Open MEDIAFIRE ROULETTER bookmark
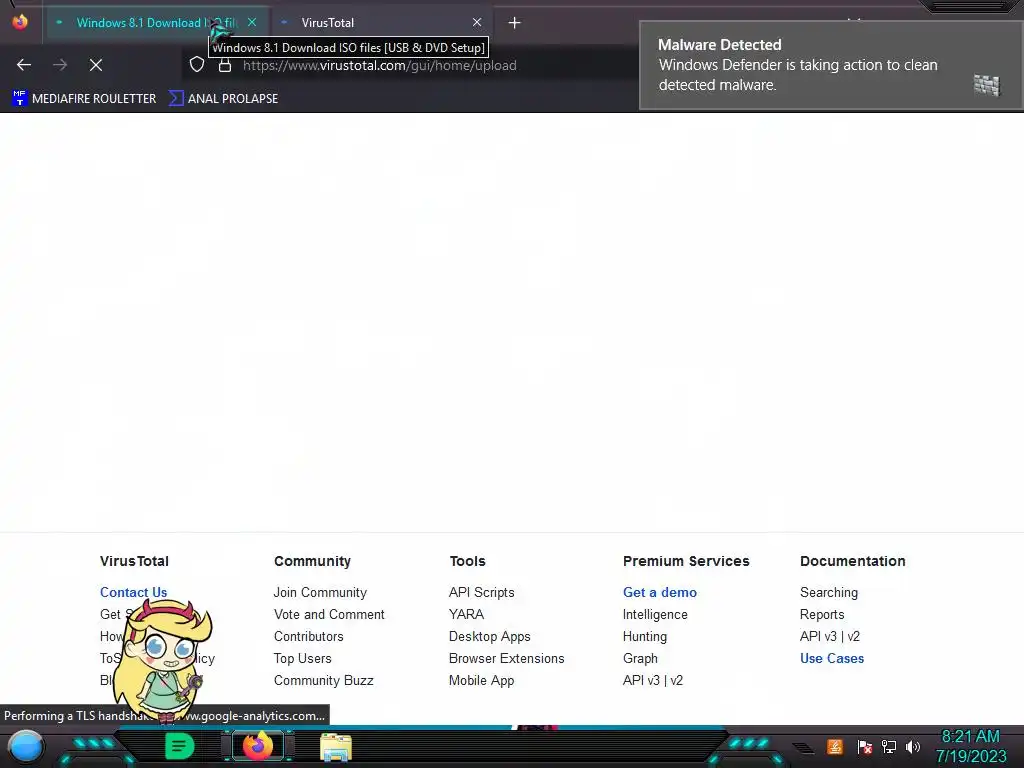 [x=84, y=99]
